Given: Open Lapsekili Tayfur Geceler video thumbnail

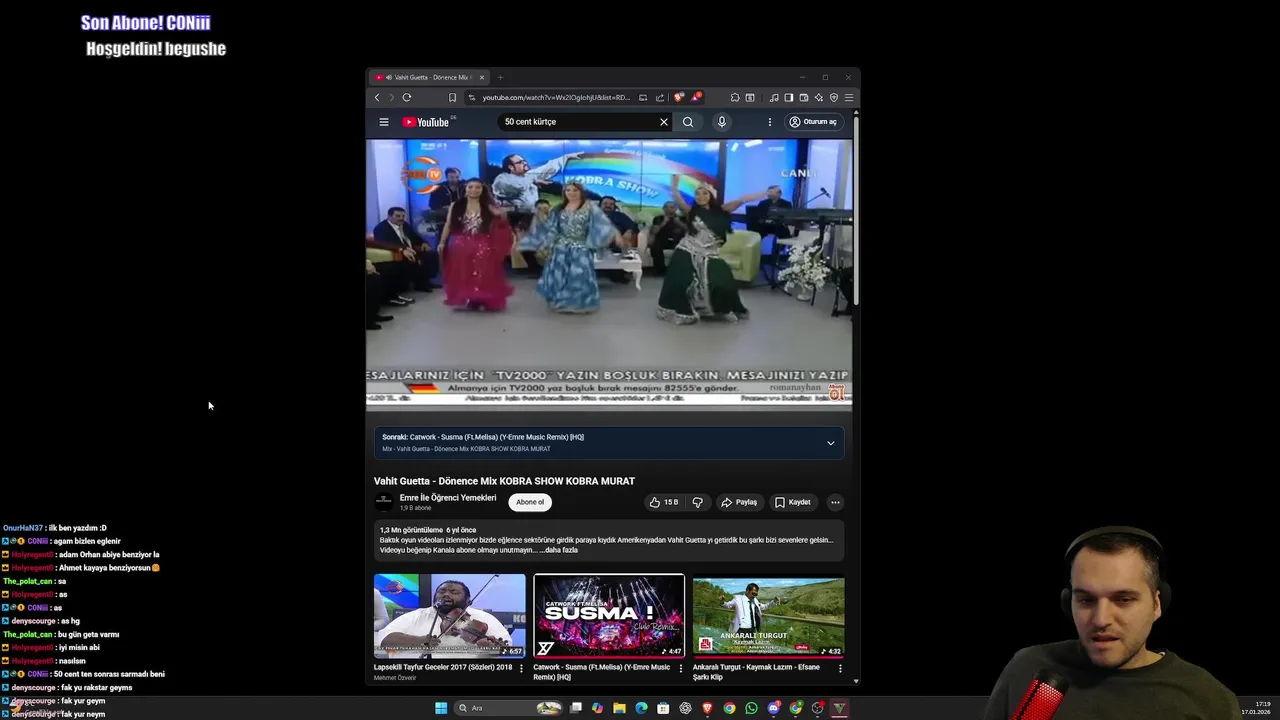Looking at the screenshot, I should coord(450,616).
